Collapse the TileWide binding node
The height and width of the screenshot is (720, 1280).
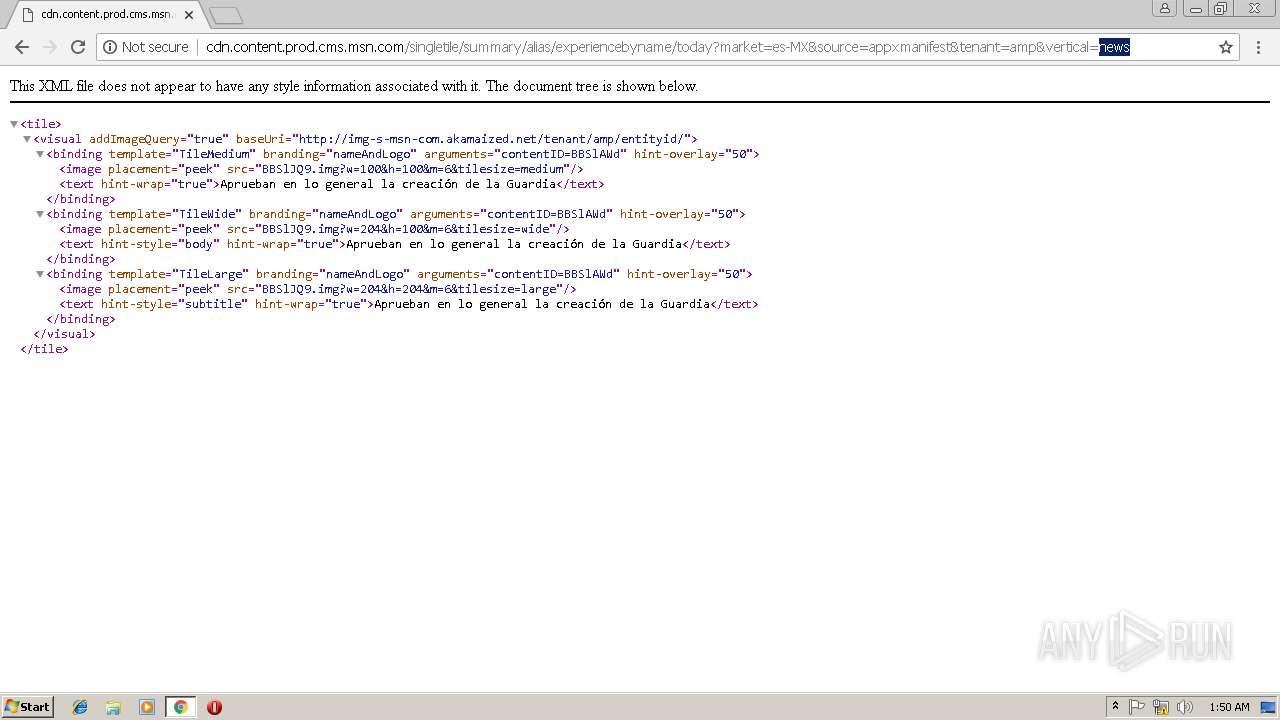40,214
